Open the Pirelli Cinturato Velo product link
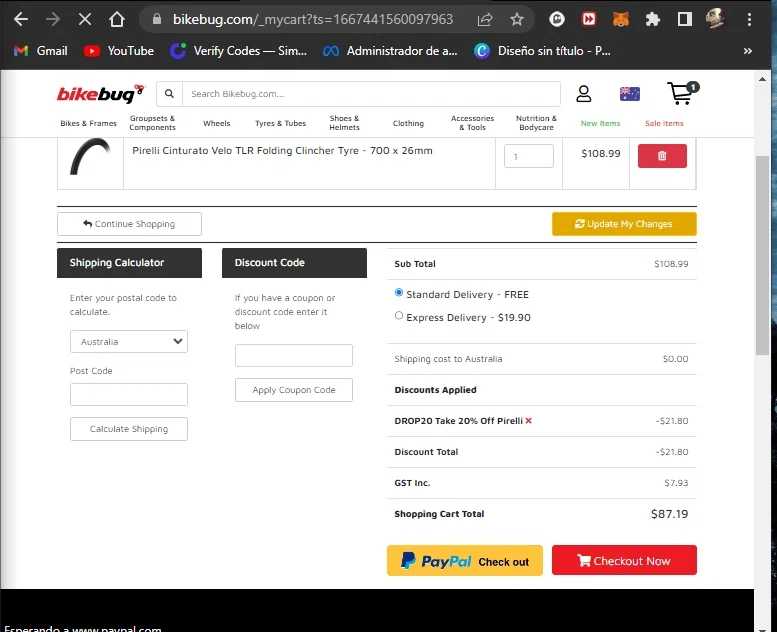This screenshot has height=632, width=777. [x=282, y=151]
